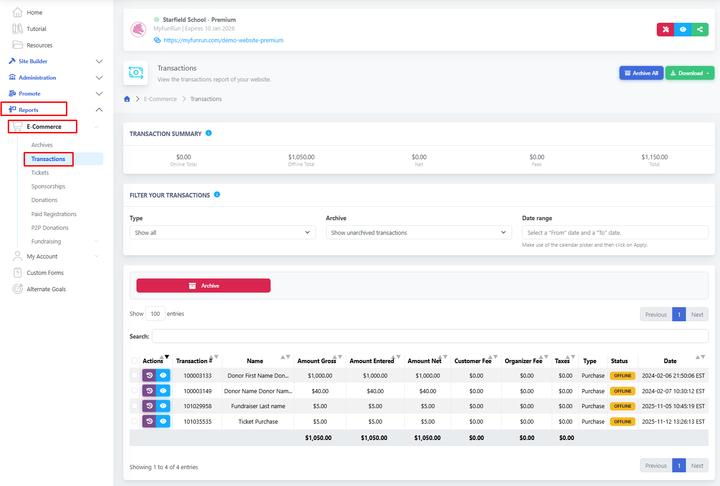Click the purple archive icon for transaction 101035535
The image size is (720, 486).
coord(149,422)
